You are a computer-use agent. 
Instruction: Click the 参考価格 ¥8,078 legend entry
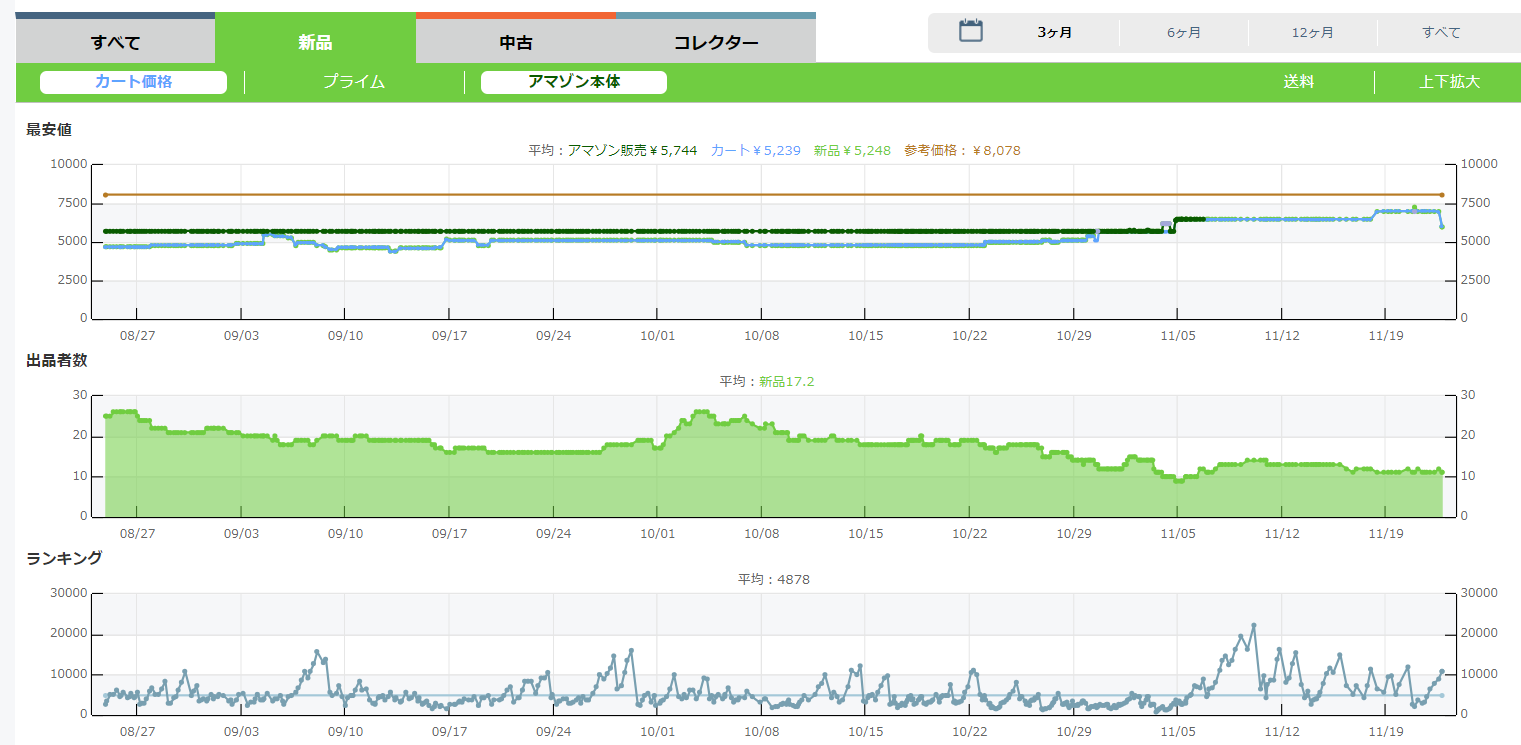point(962,150)
